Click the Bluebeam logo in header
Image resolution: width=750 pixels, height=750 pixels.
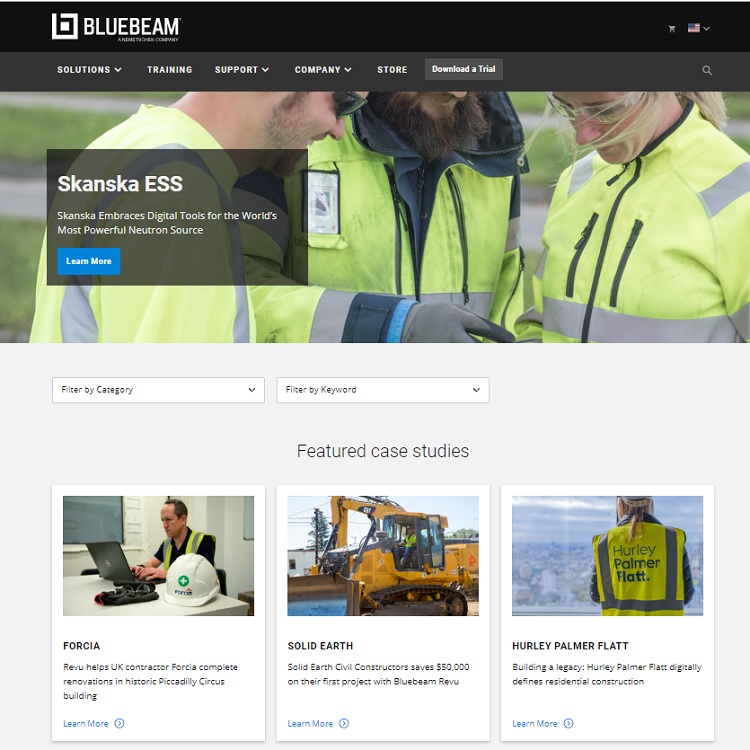coord(116,27)
